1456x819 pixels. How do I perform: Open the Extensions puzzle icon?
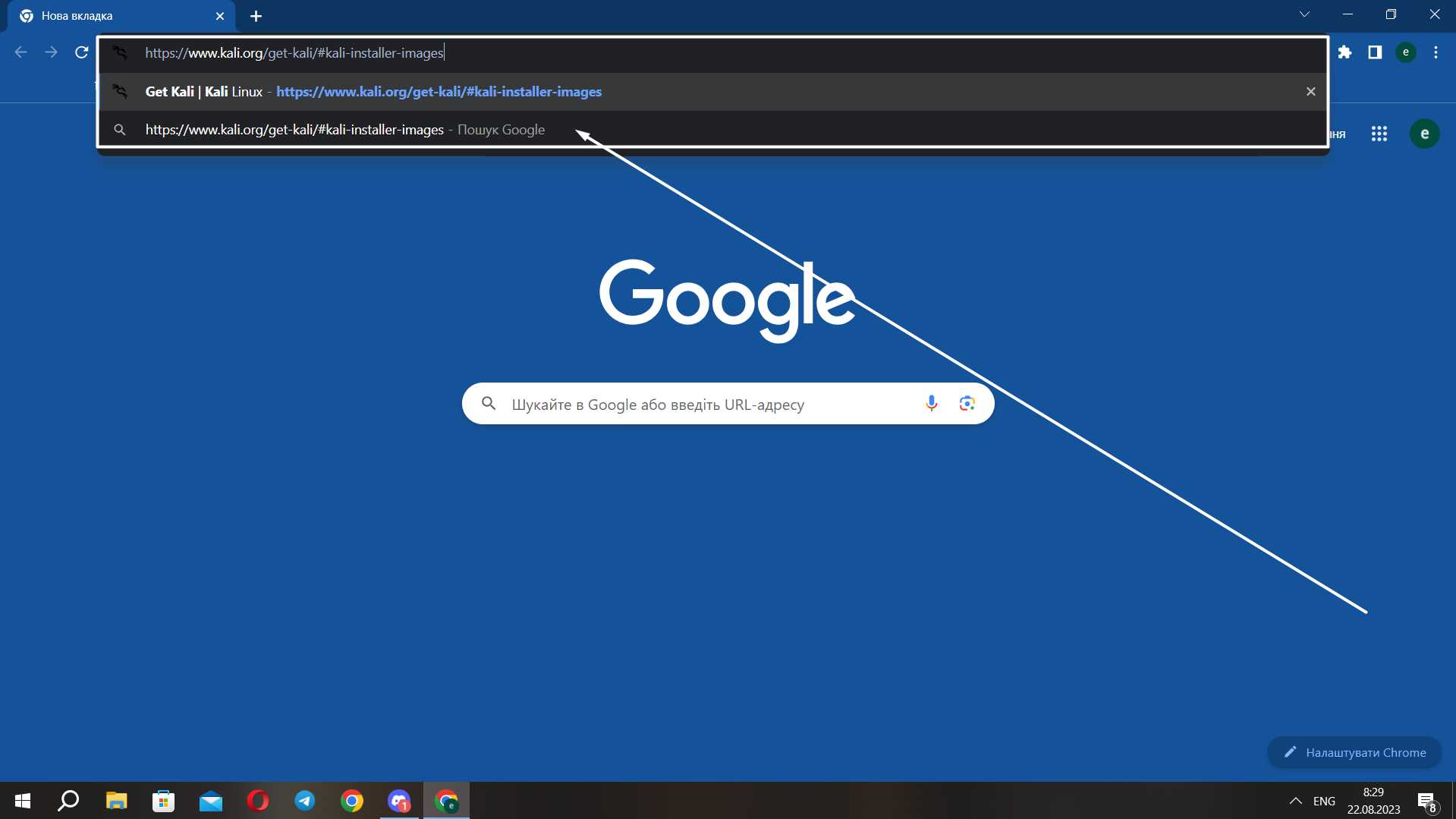(x=1344, y=52)
